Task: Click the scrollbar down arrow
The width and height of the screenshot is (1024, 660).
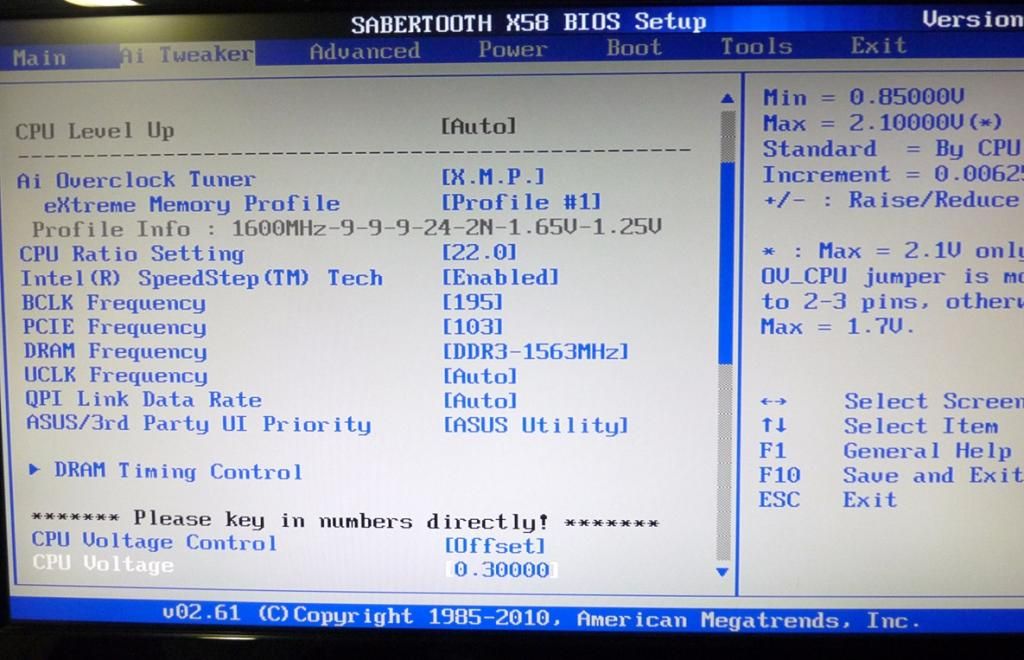Action: (x=720, y=571)
